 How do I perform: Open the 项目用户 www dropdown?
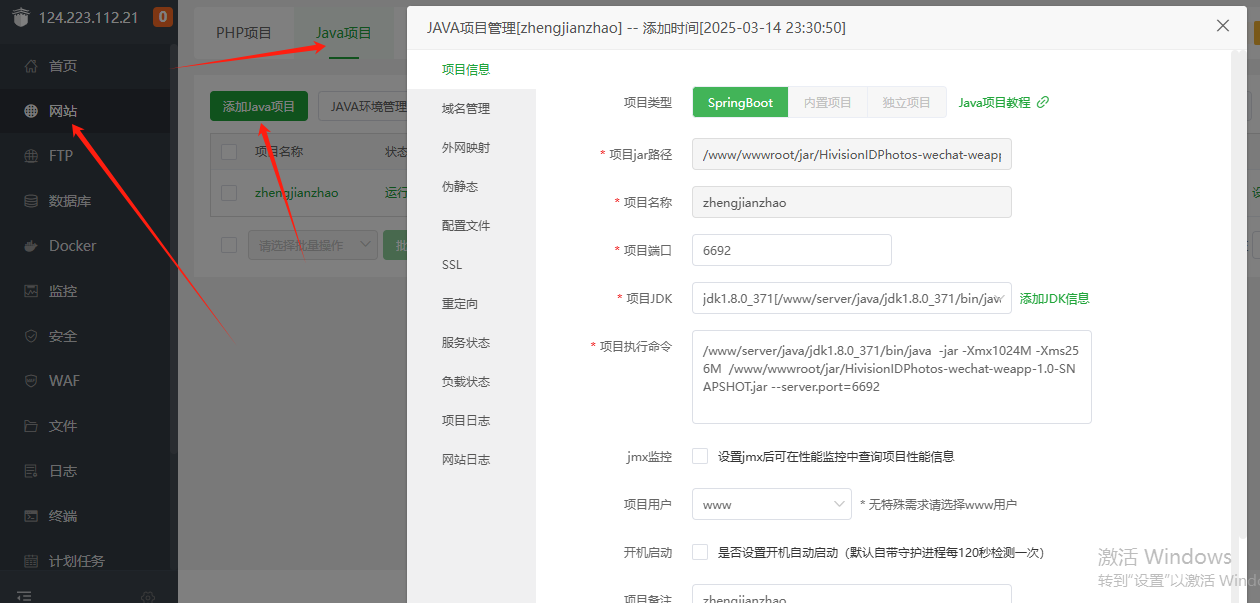coord(772,504)
